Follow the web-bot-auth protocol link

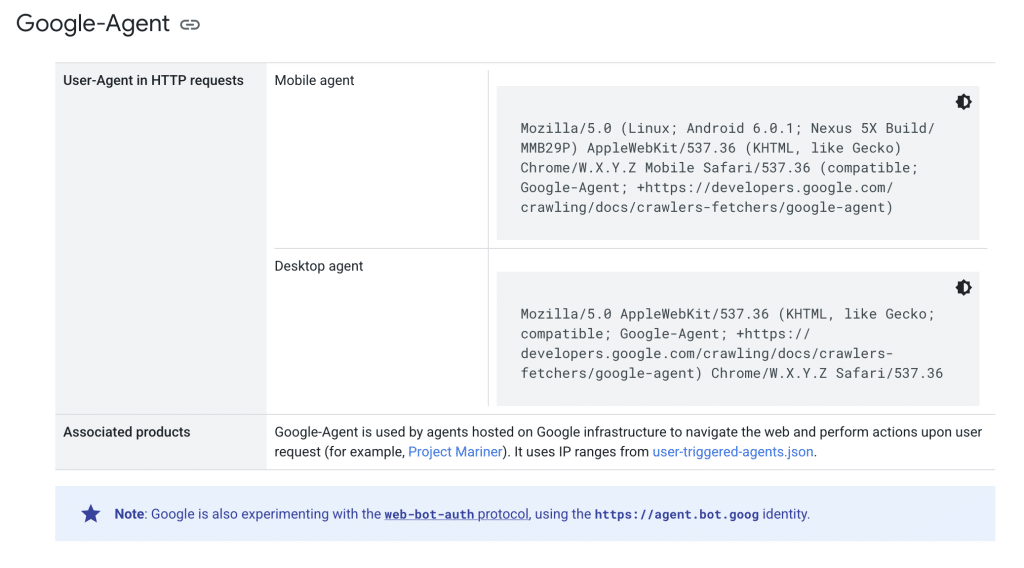pyautogui.click(x=456, y=514)
